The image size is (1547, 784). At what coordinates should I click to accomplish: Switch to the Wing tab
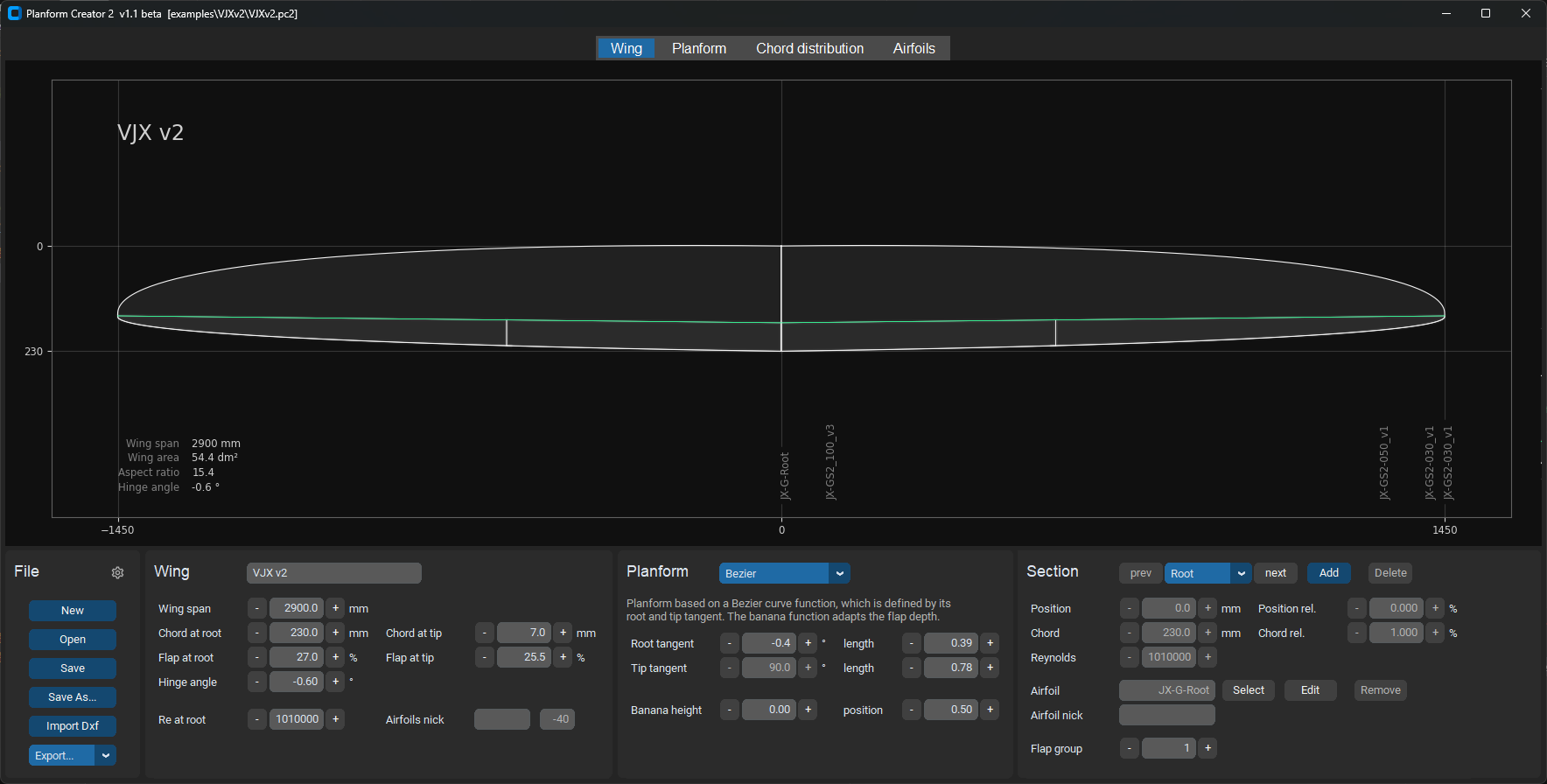(x=626, y=48)
